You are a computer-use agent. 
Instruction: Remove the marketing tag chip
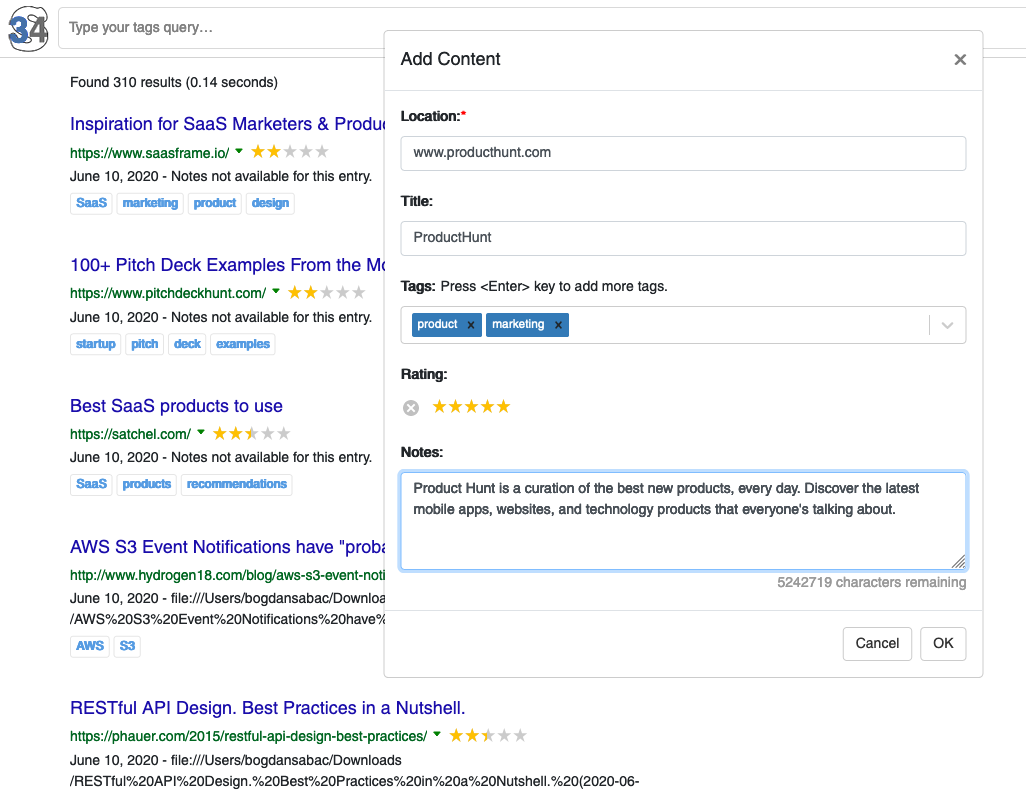coord(558,325)
